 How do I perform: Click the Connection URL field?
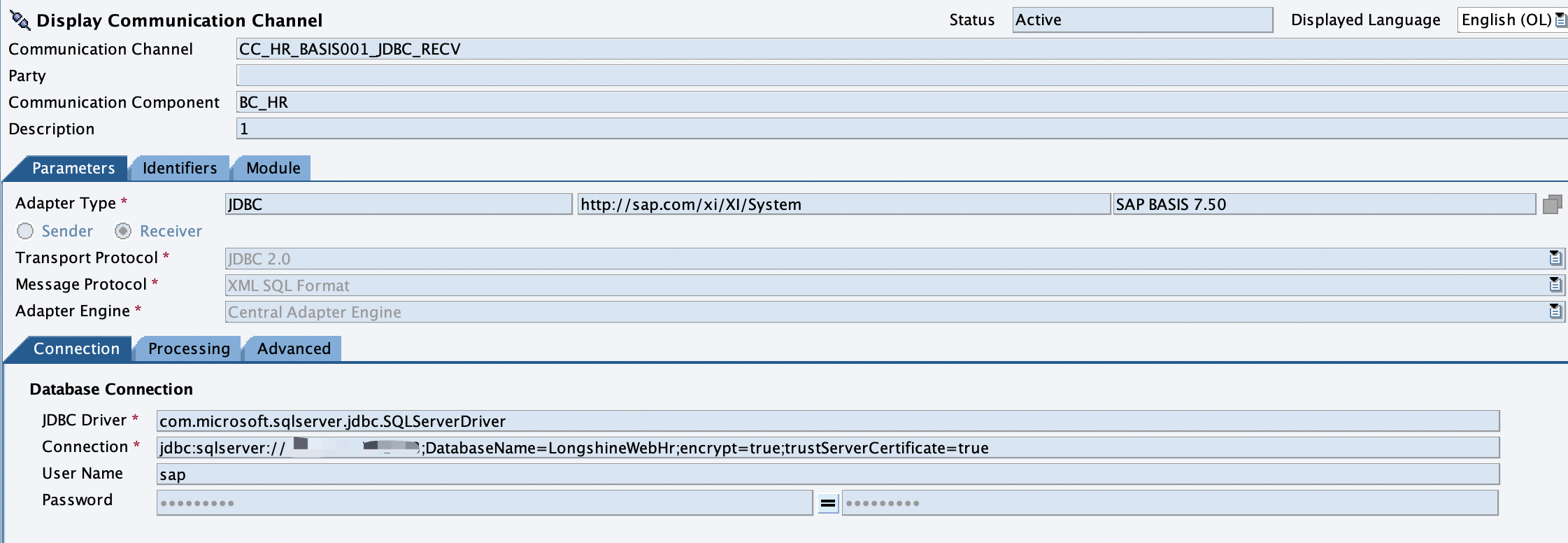pyautogui.click(x=828, y=448)
